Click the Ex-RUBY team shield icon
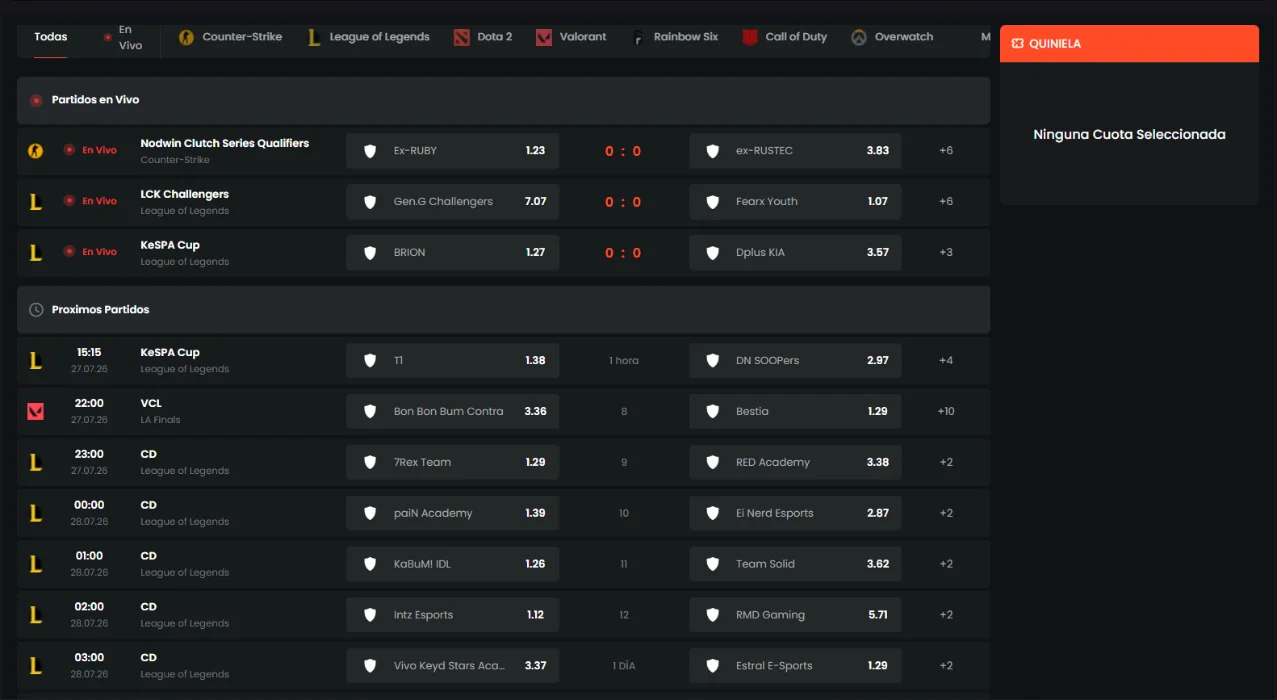Viewport: 1277px width, 700px height. point(370,151)
